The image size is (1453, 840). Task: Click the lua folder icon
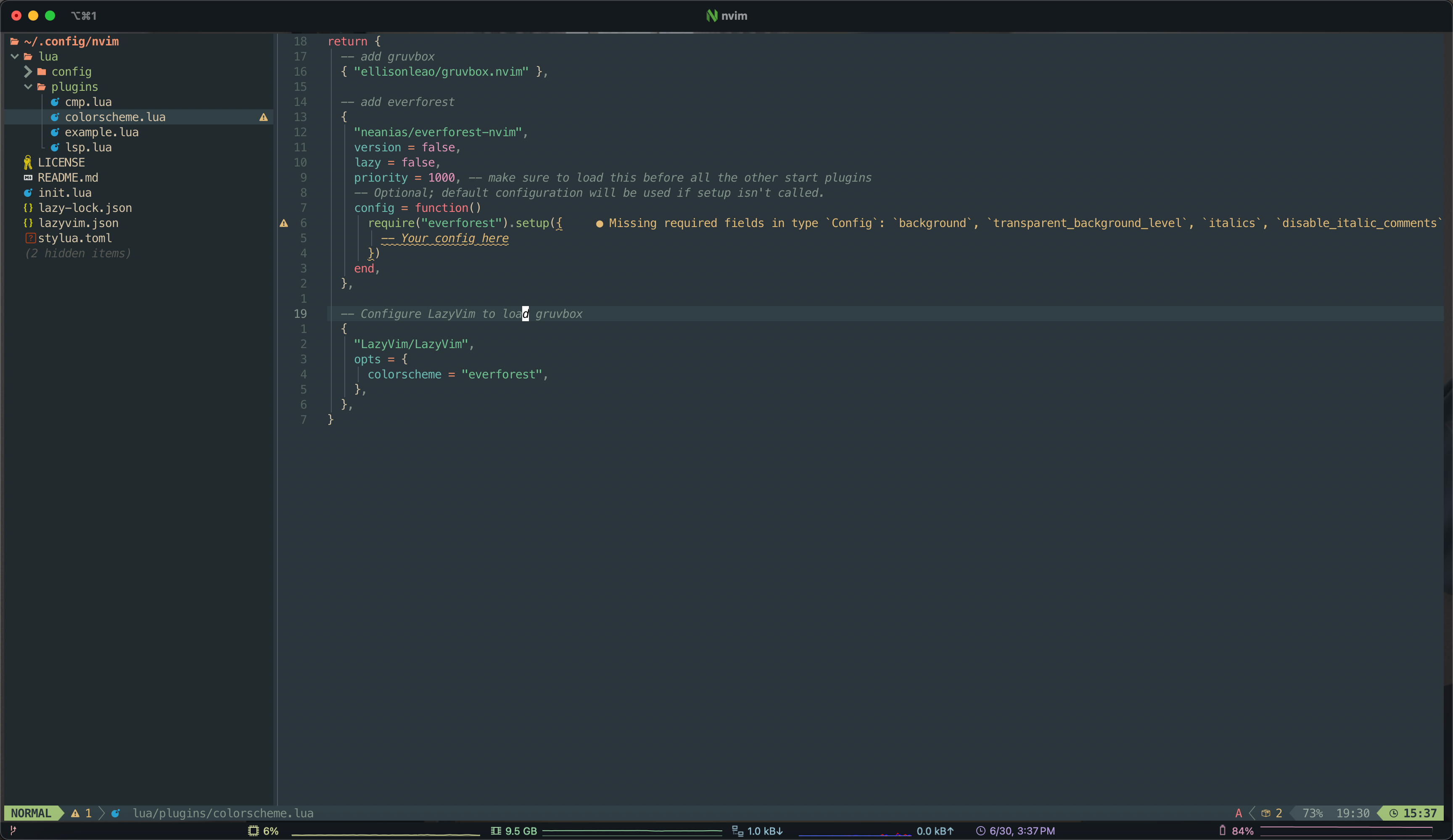click(28, 56)
